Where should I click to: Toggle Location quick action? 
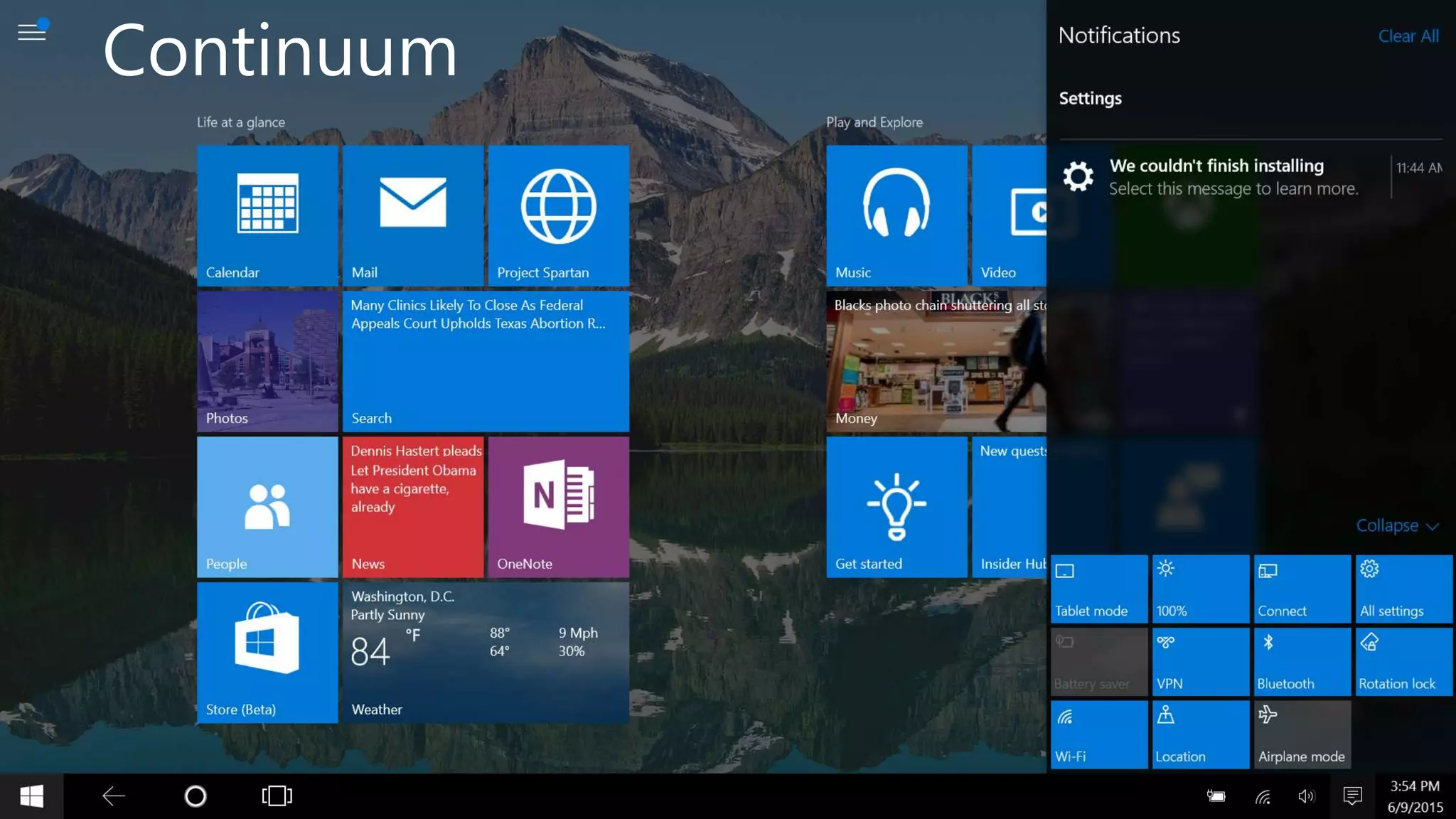tap(1201, 734)
